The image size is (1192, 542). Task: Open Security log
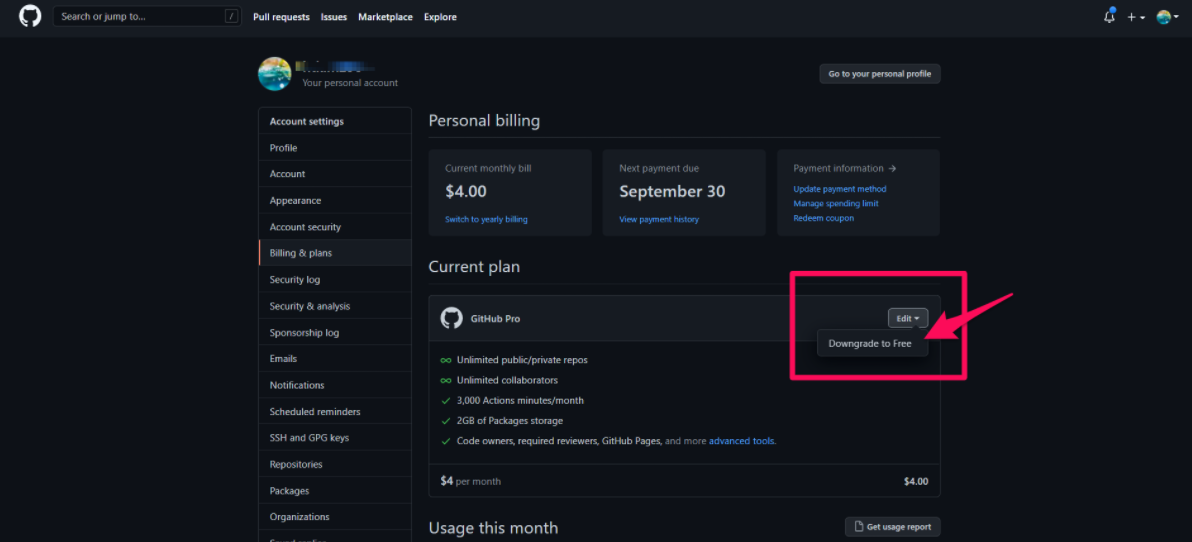tap(334, 280)
